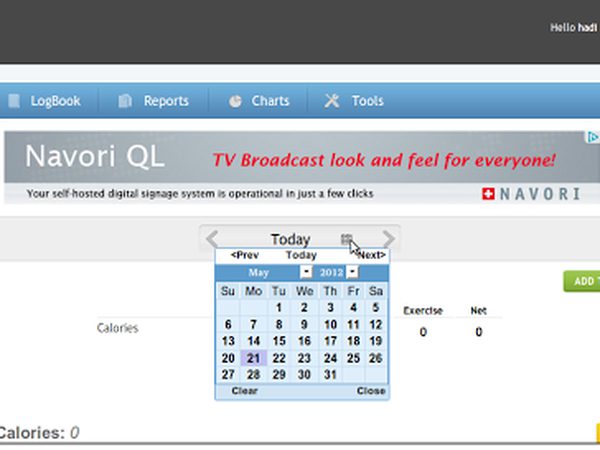Image resolution: width=600 pixels, height=450 pixels.
Task: Select date 17 in calendar
Action: pos(330,341)
